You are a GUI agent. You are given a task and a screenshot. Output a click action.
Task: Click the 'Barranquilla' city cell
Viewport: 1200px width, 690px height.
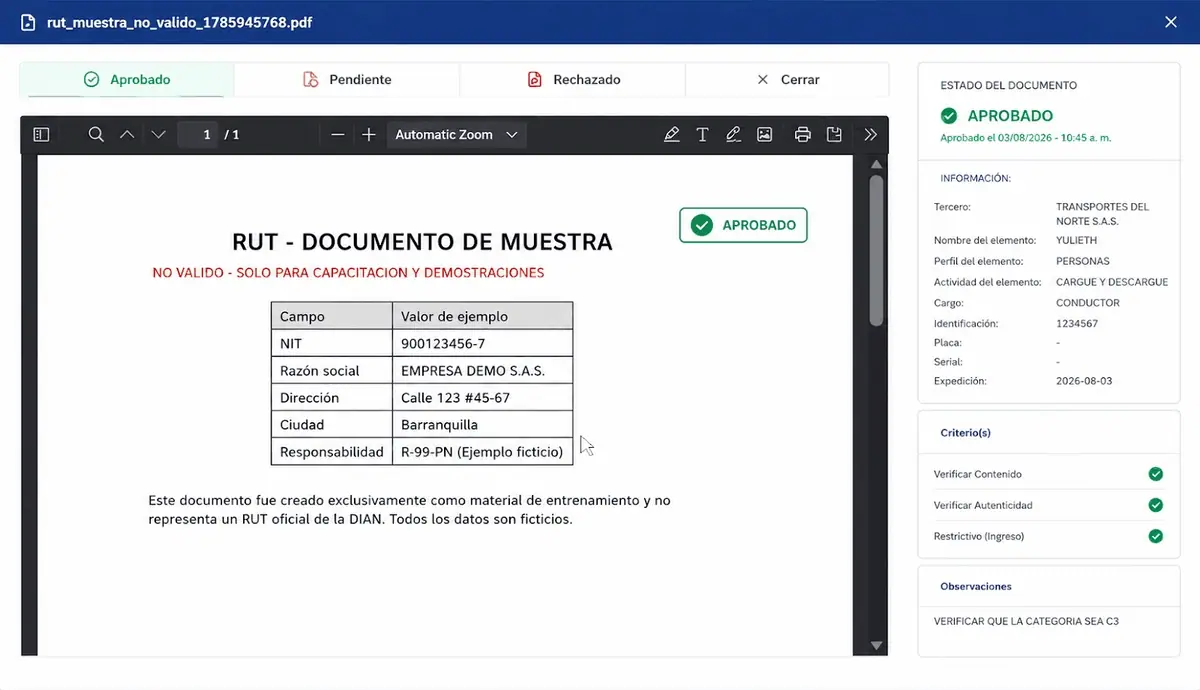point(482,424)
